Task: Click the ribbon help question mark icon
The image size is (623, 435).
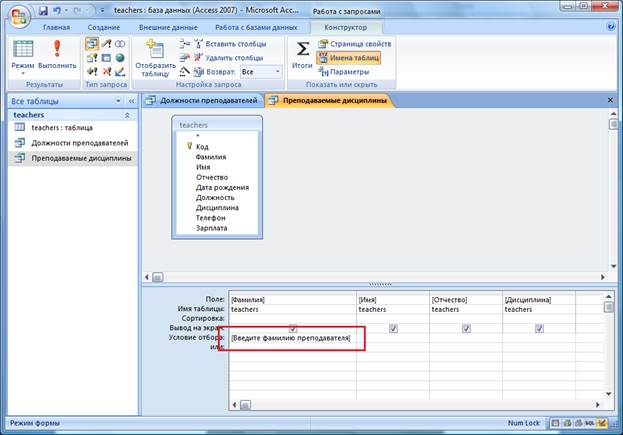Action: (611, 28)
